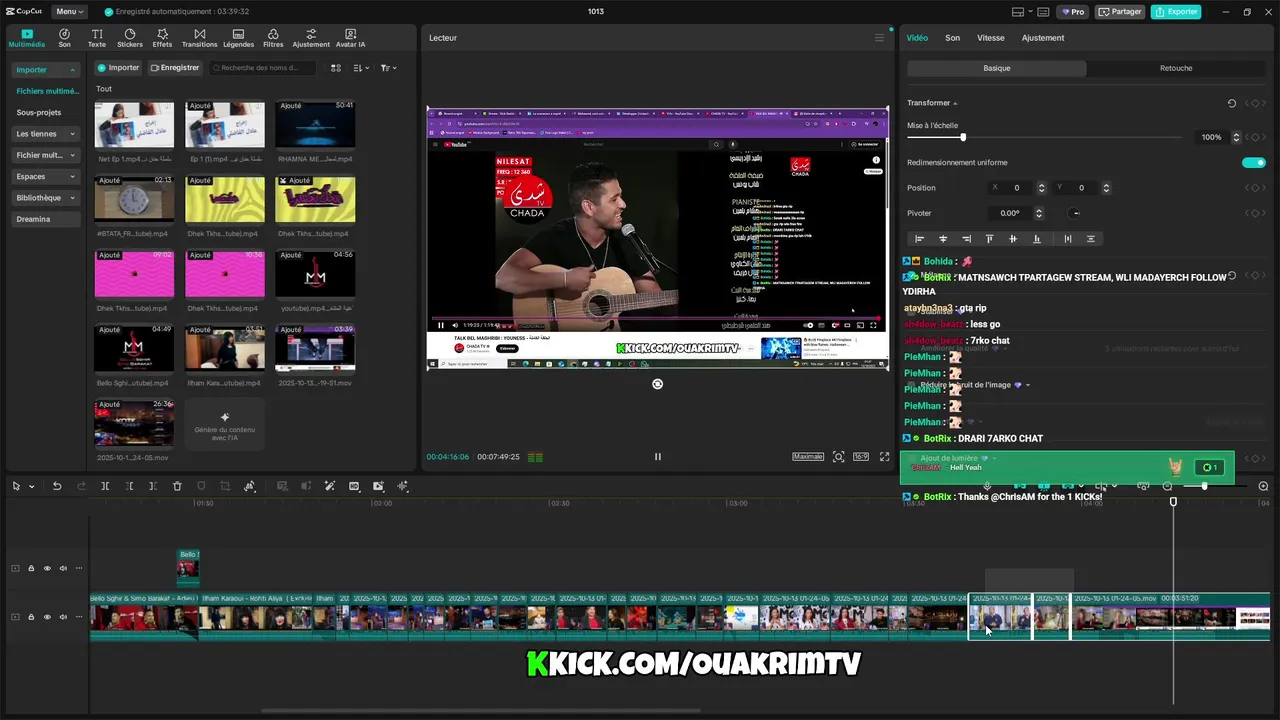Click align left icon in Transformer panel
Image resolution: width=1280 pixels, height=720 pixels.
pos(919,239)
